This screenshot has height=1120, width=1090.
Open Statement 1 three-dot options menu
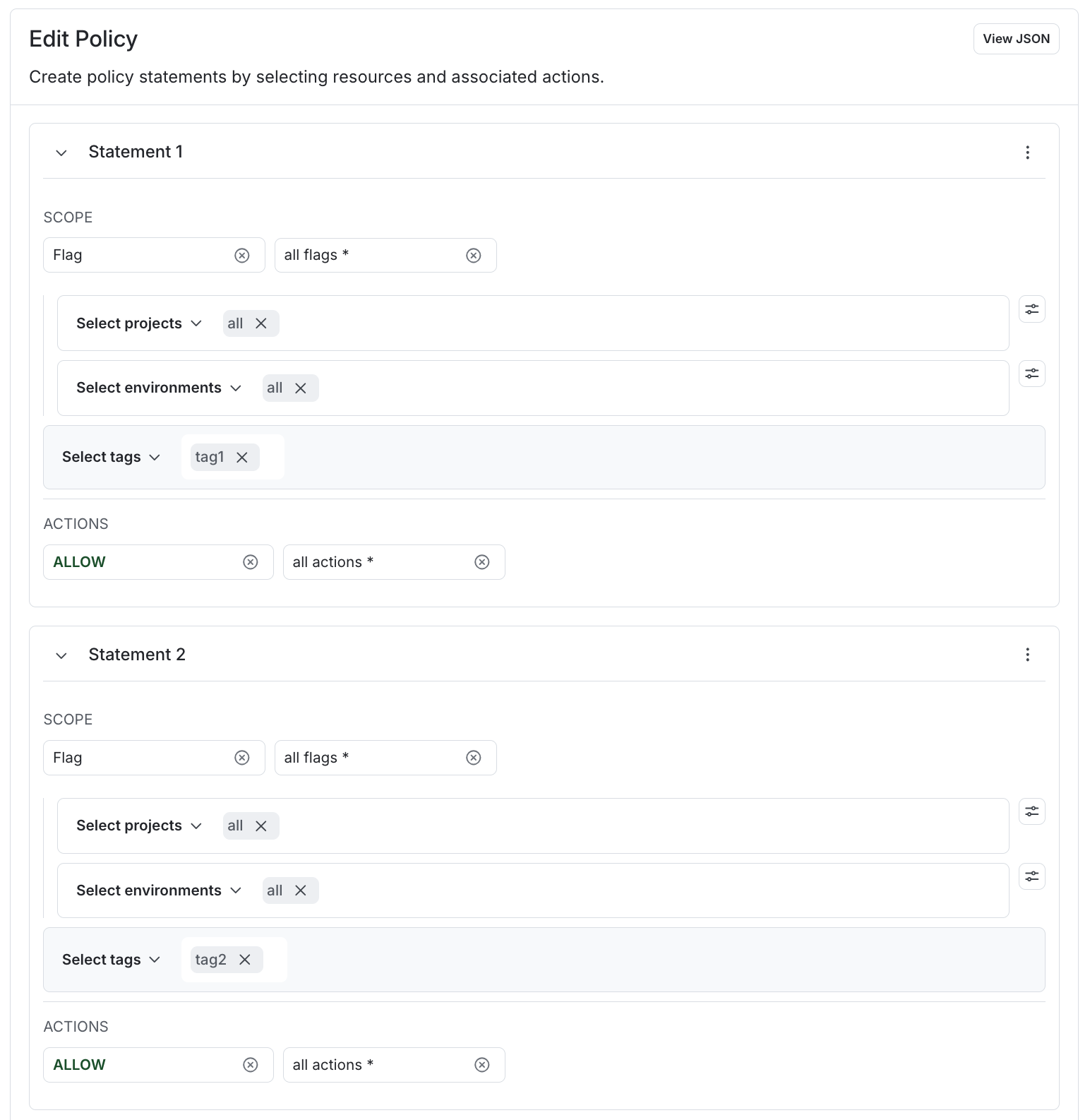pyautogui.click(x=1027, y=153)
